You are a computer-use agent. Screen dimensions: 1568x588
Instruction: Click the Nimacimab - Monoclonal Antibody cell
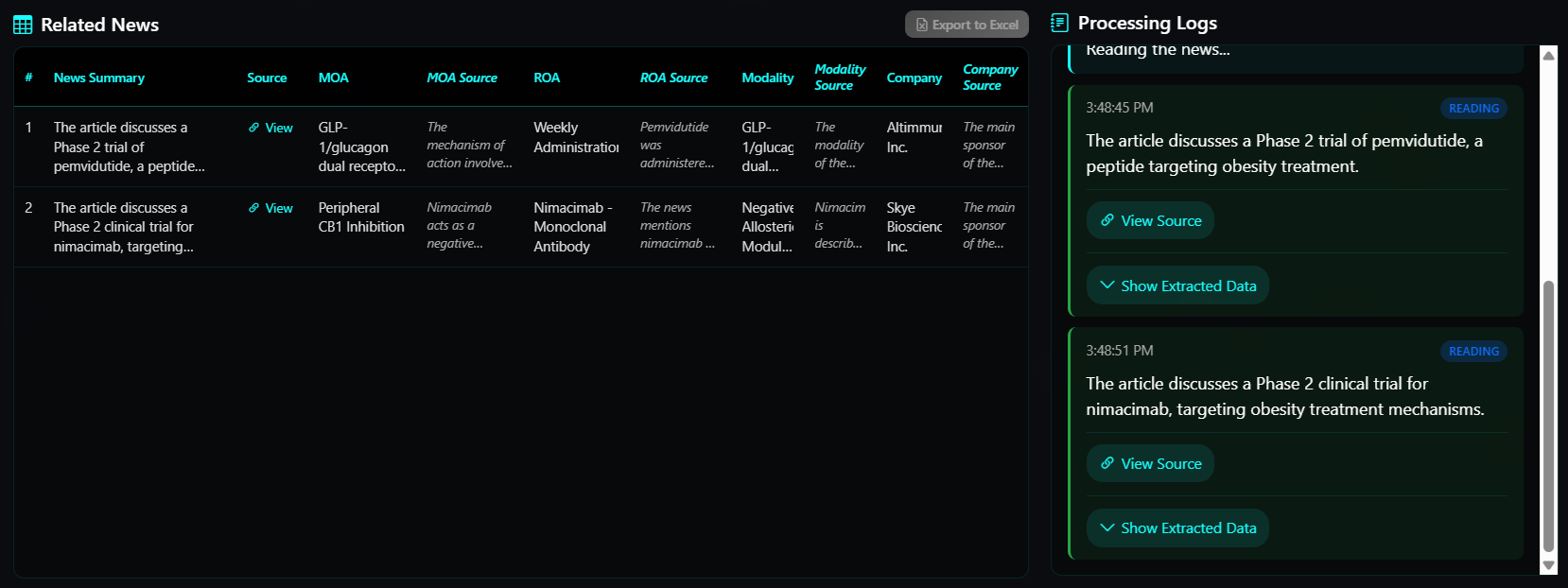573,227
